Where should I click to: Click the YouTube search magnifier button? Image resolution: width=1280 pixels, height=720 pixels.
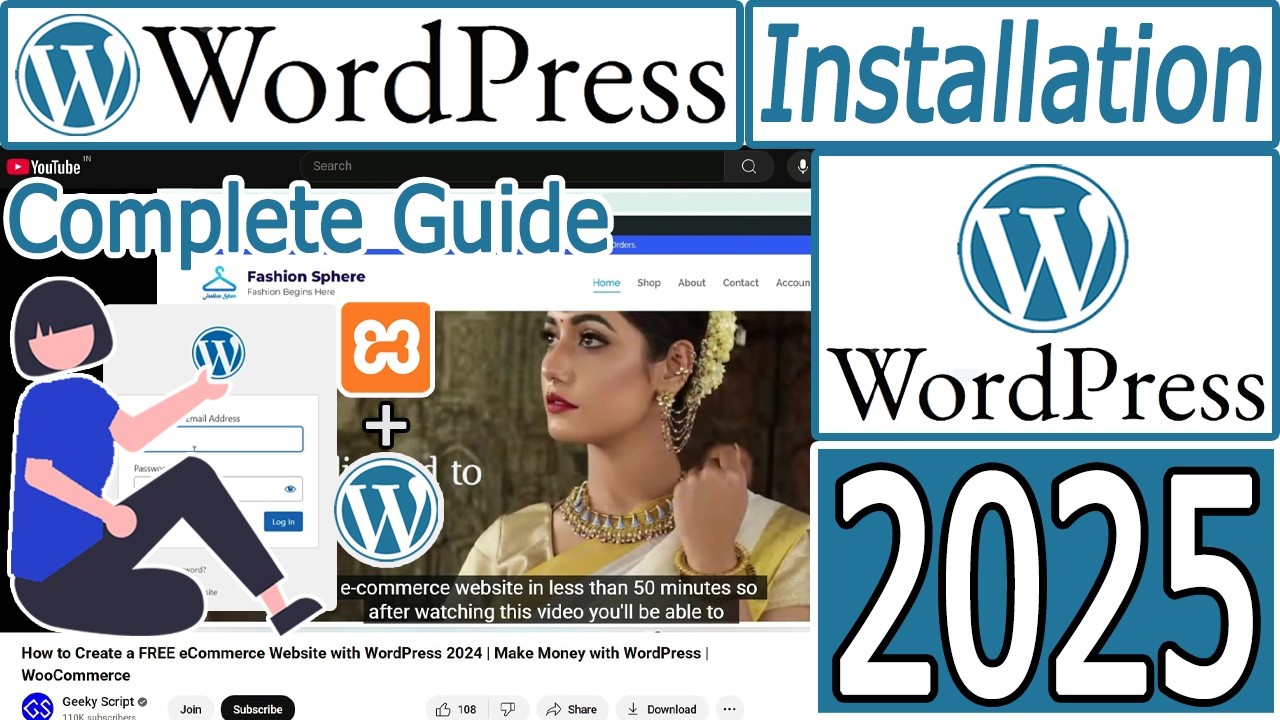[749, 166]
